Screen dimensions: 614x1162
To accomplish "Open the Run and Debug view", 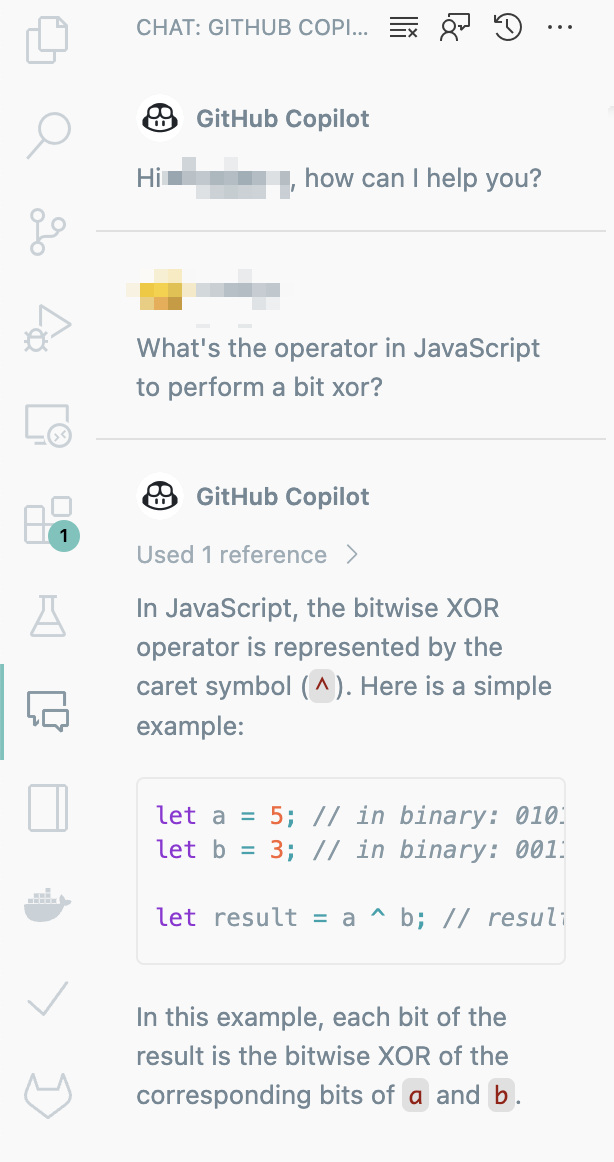I will pos(47,328).
